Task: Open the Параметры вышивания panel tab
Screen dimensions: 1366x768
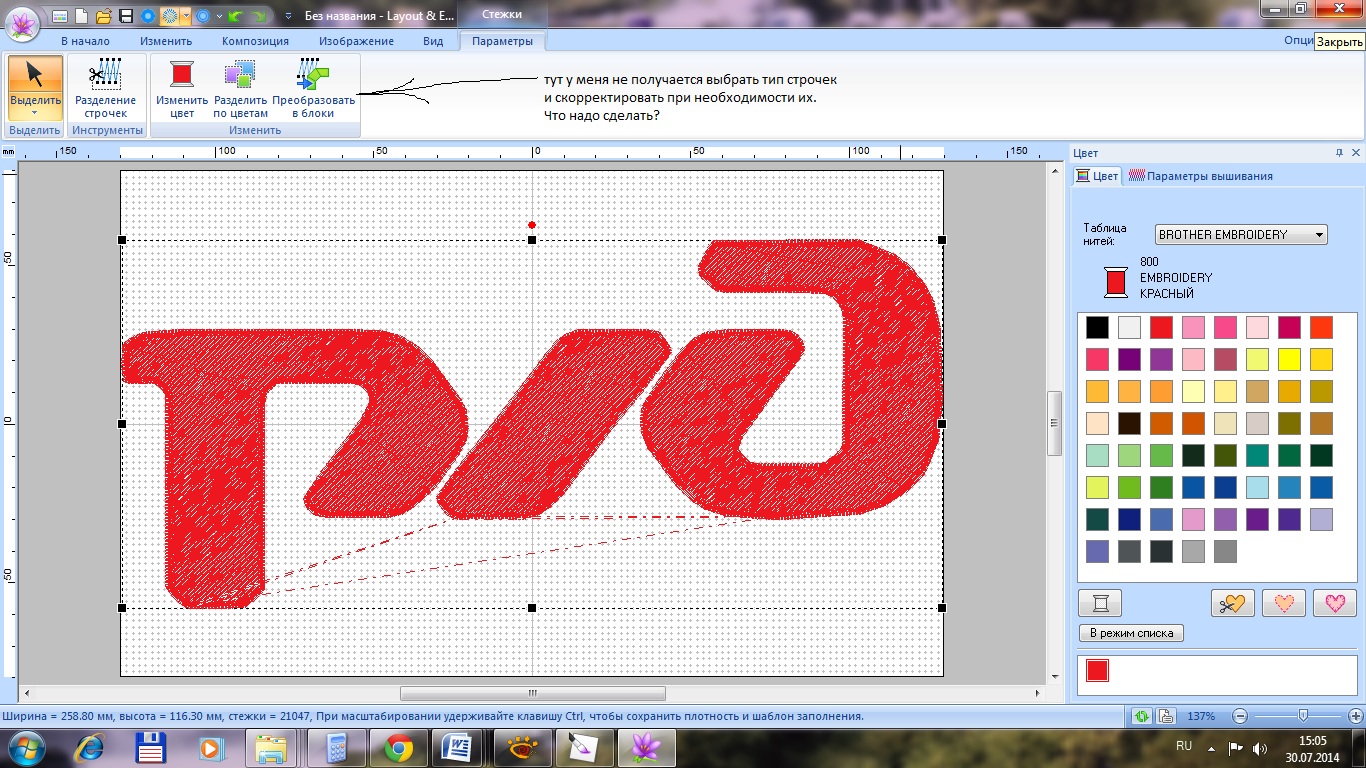Action: coord(1200,176)
